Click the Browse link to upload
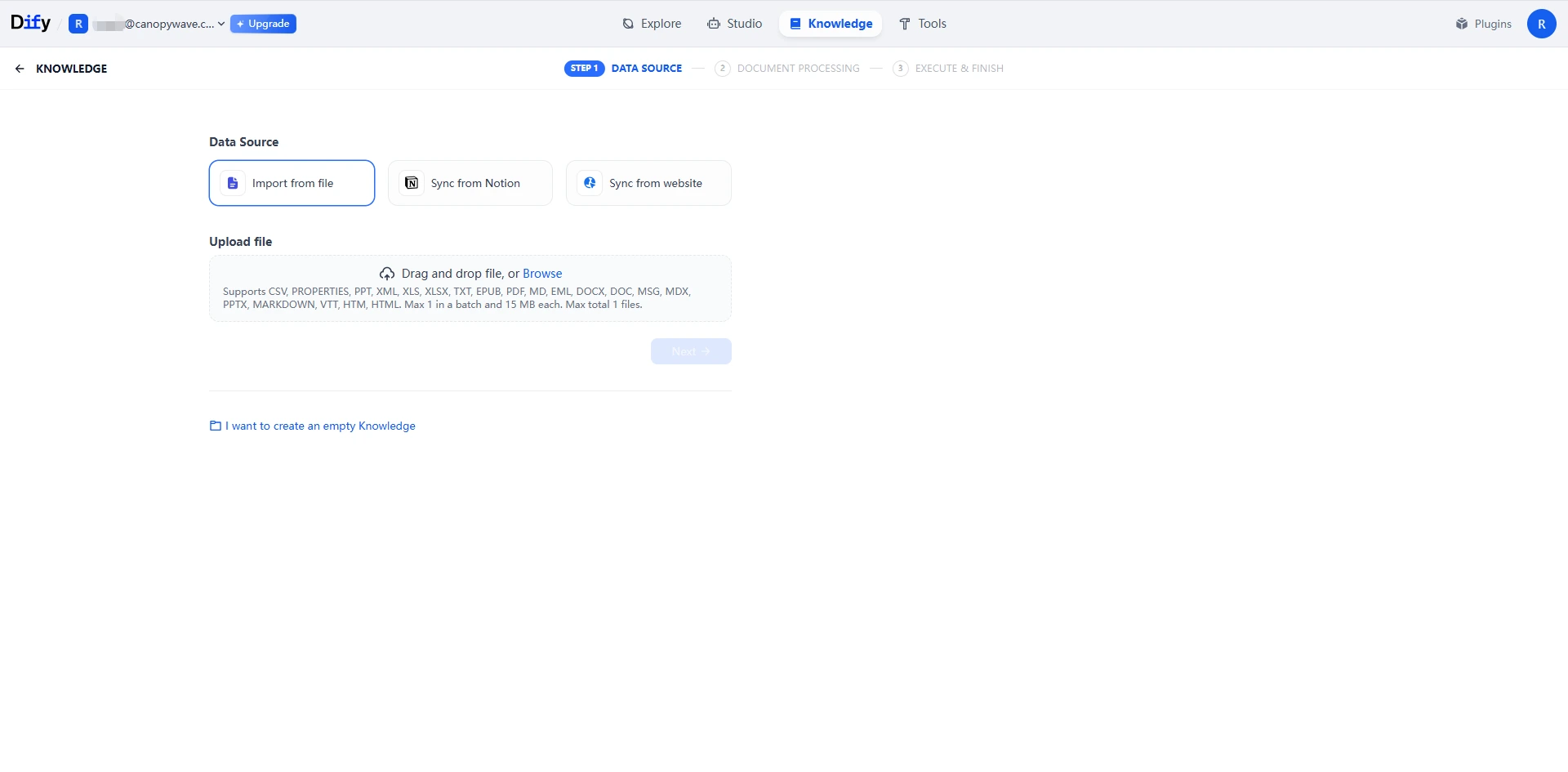1568x772 pixels. coord(542,274)
